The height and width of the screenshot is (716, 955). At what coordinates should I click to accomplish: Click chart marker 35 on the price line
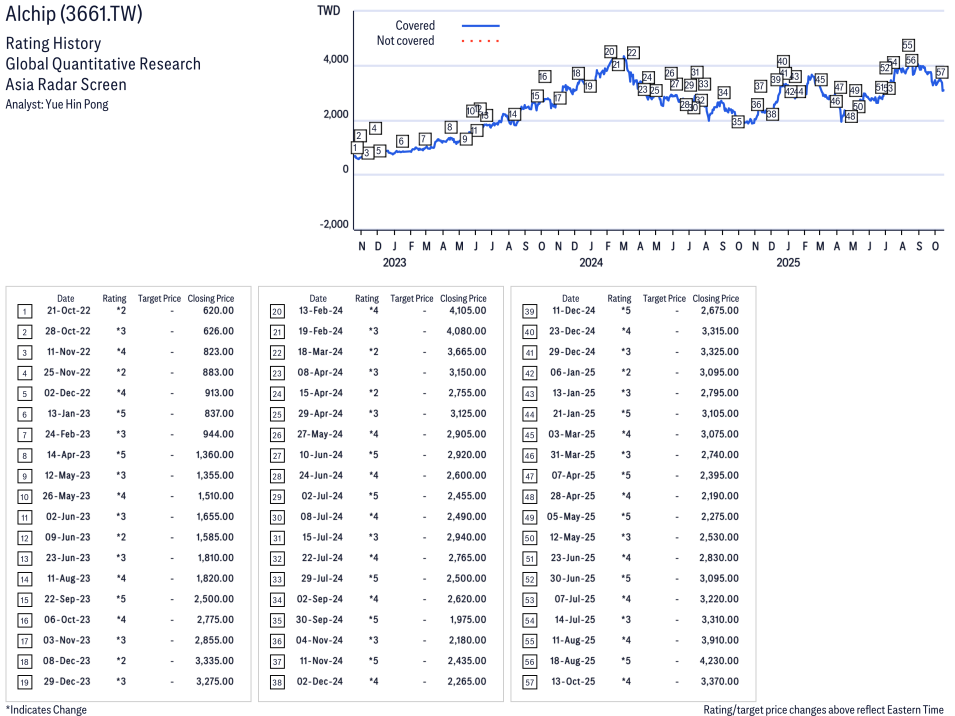738,121
